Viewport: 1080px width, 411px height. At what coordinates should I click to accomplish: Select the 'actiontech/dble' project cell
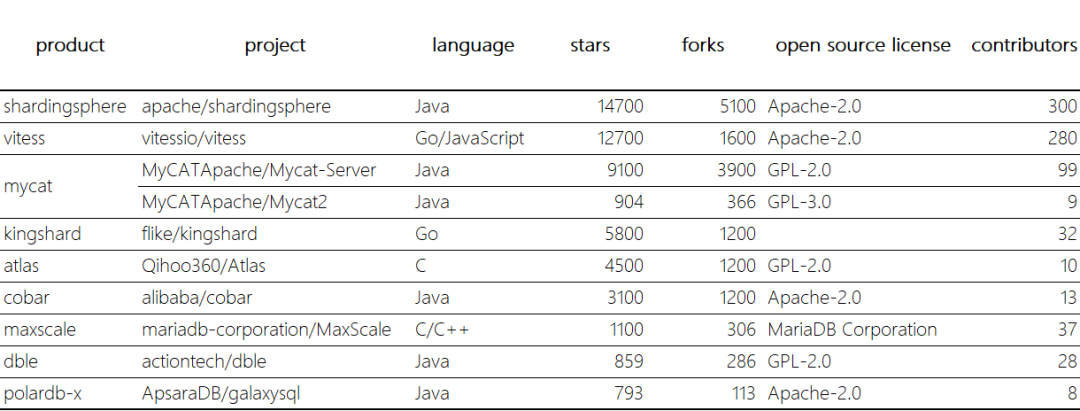(204, 361)
